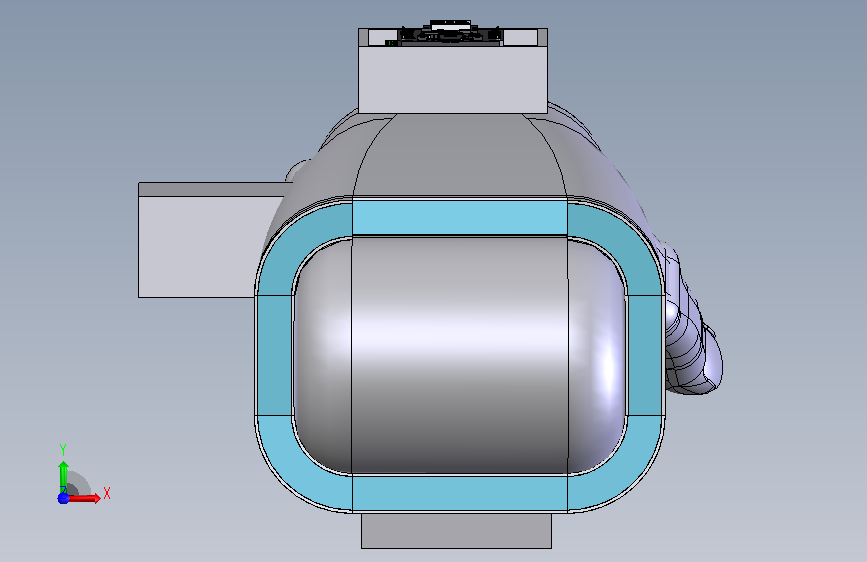The image size is (867, 562).
Task: Pick the bottom straight segment of the blue ring
Action: (x=459, y=492)
